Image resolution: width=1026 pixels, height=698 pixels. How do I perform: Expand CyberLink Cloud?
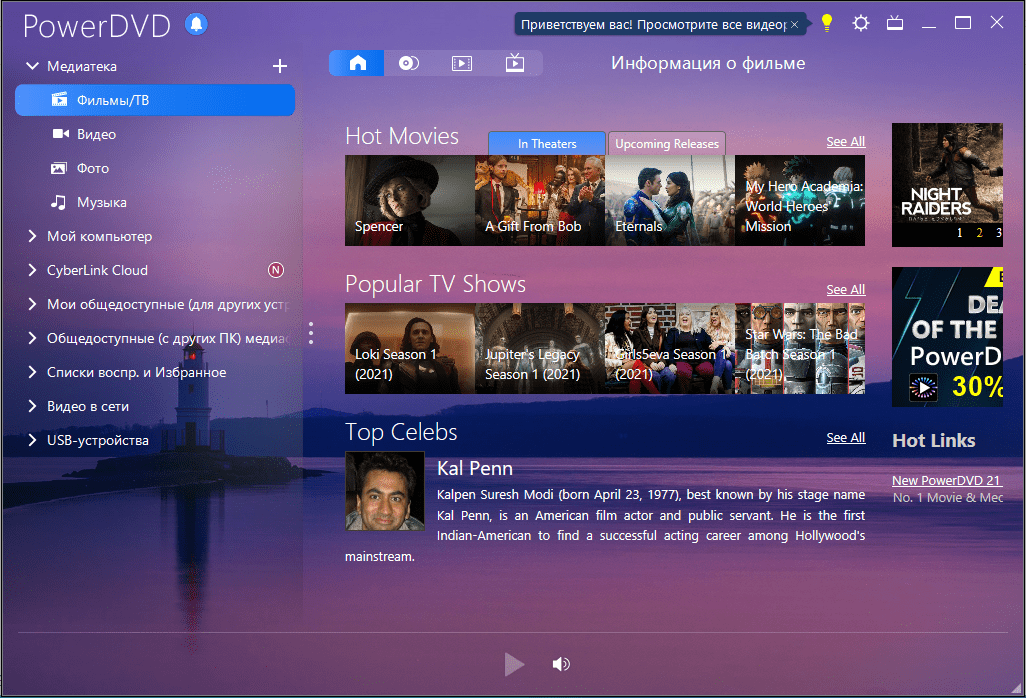(x=32, y=270)
